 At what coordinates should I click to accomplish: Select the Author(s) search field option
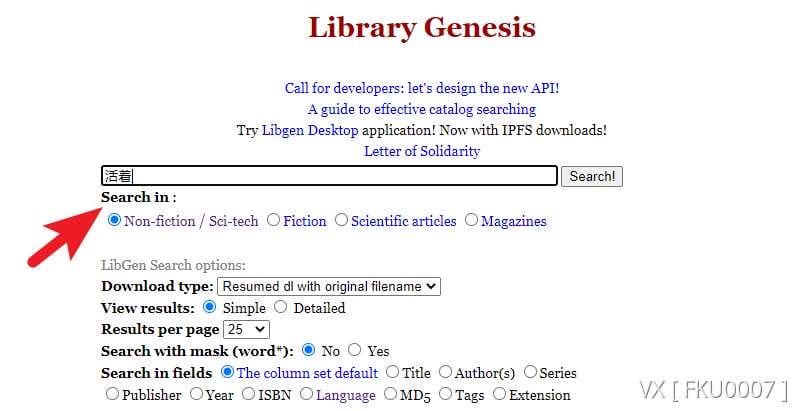pyautogui.click(x=445, y=372)
